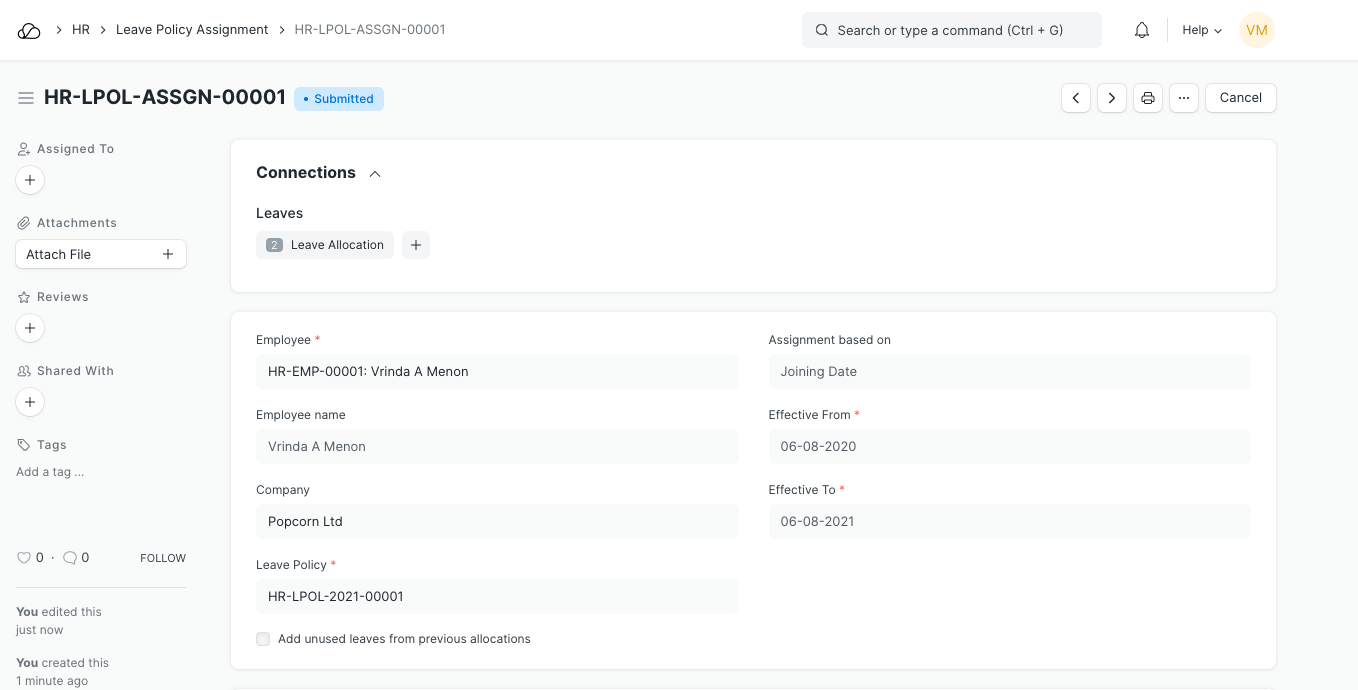The image size is (1358, 690).
Task: Focus the search or command bar
Action: click(x=951, y=30)
